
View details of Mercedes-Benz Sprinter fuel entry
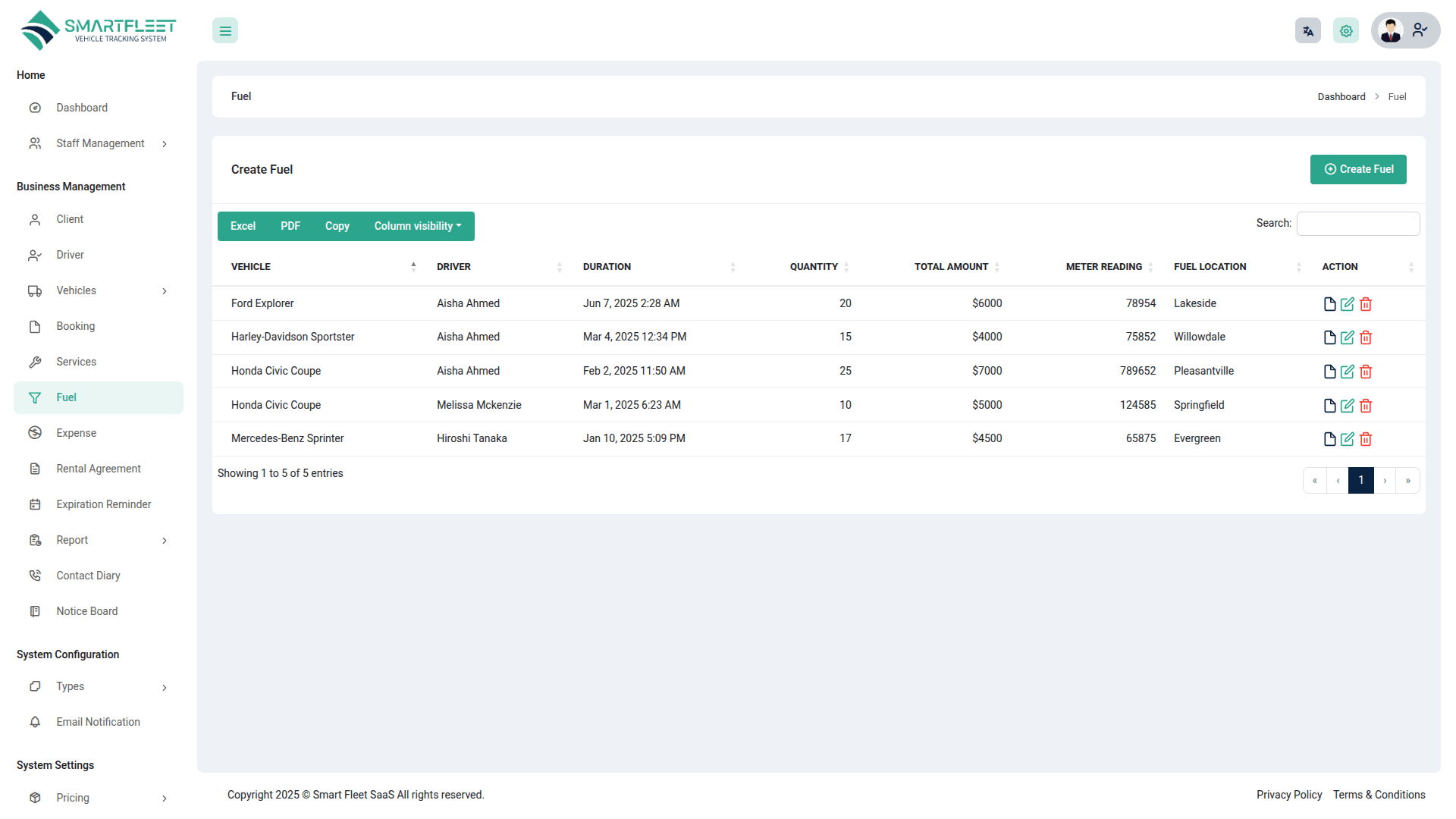click(x=1329, y=439)
